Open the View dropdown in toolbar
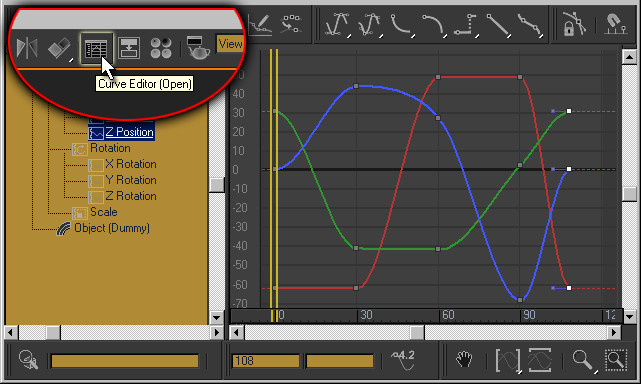Image resolution: width=641 pixels, height=384 pixels. point(230,44)
